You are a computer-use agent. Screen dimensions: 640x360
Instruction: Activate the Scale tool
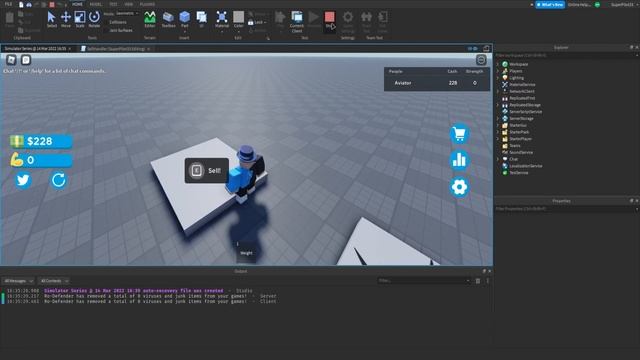(80, 20)
